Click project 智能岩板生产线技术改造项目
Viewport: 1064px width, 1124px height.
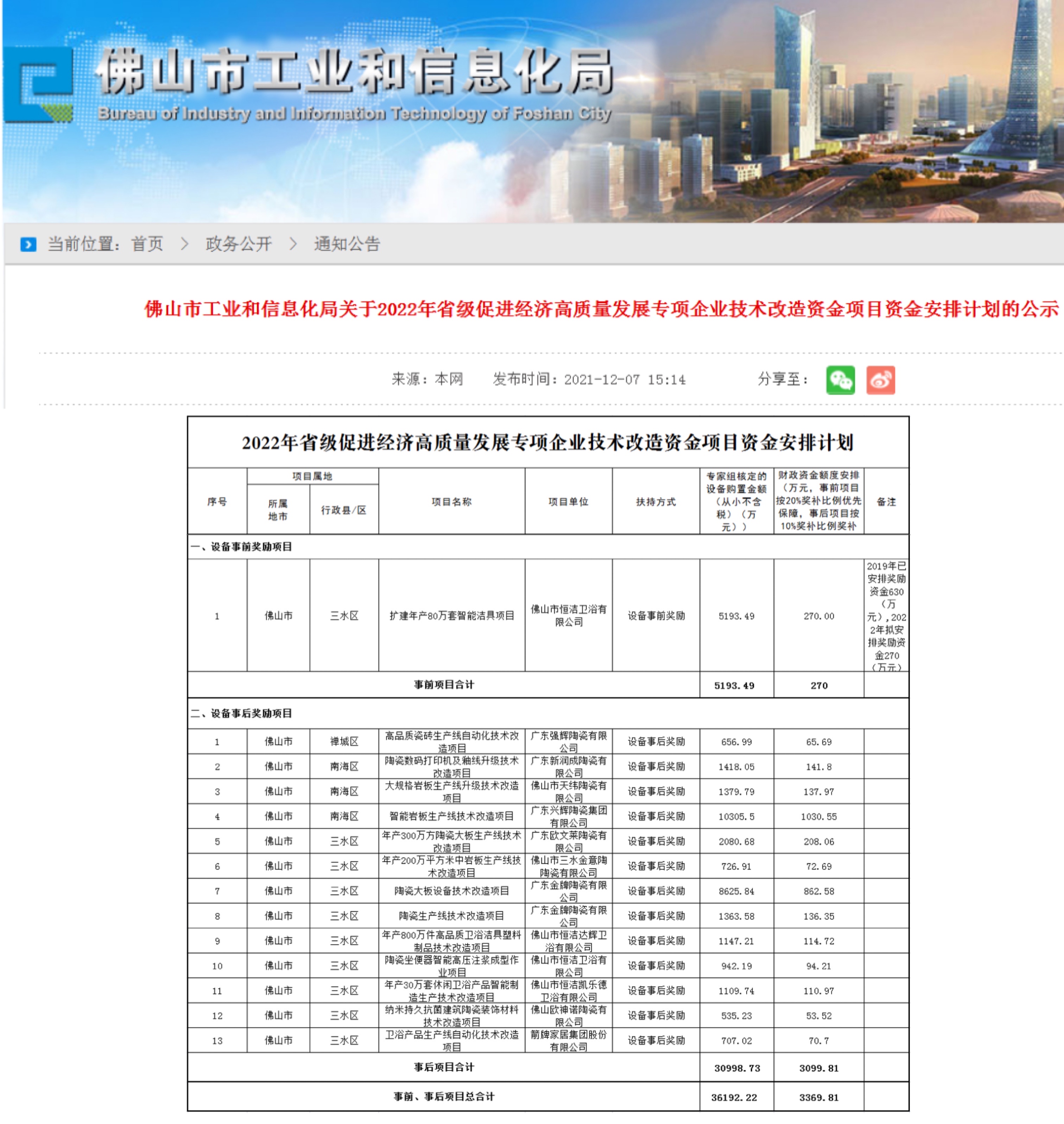coord(451,816)
